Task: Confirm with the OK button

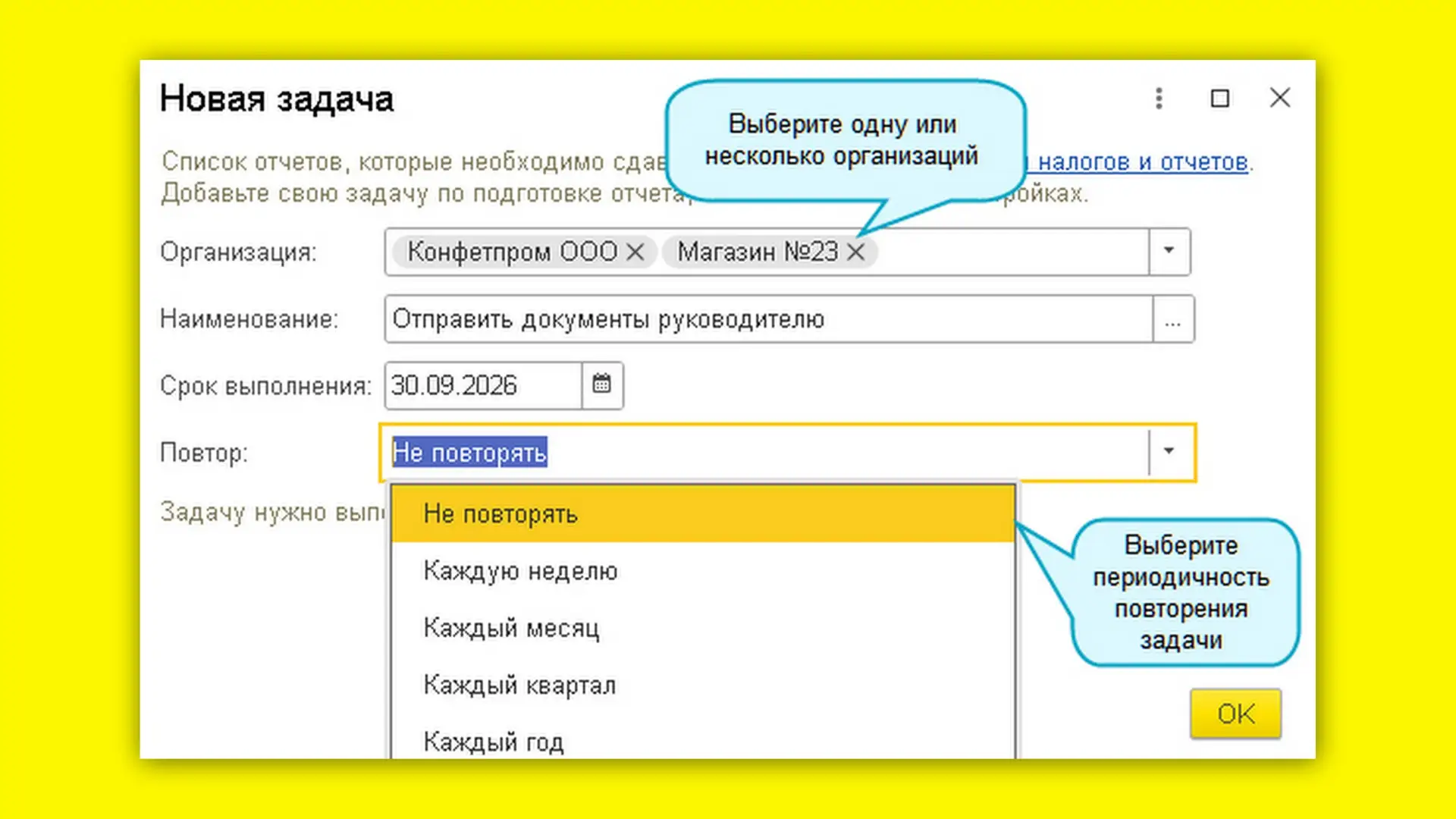Action: [x=1235, y=714]
